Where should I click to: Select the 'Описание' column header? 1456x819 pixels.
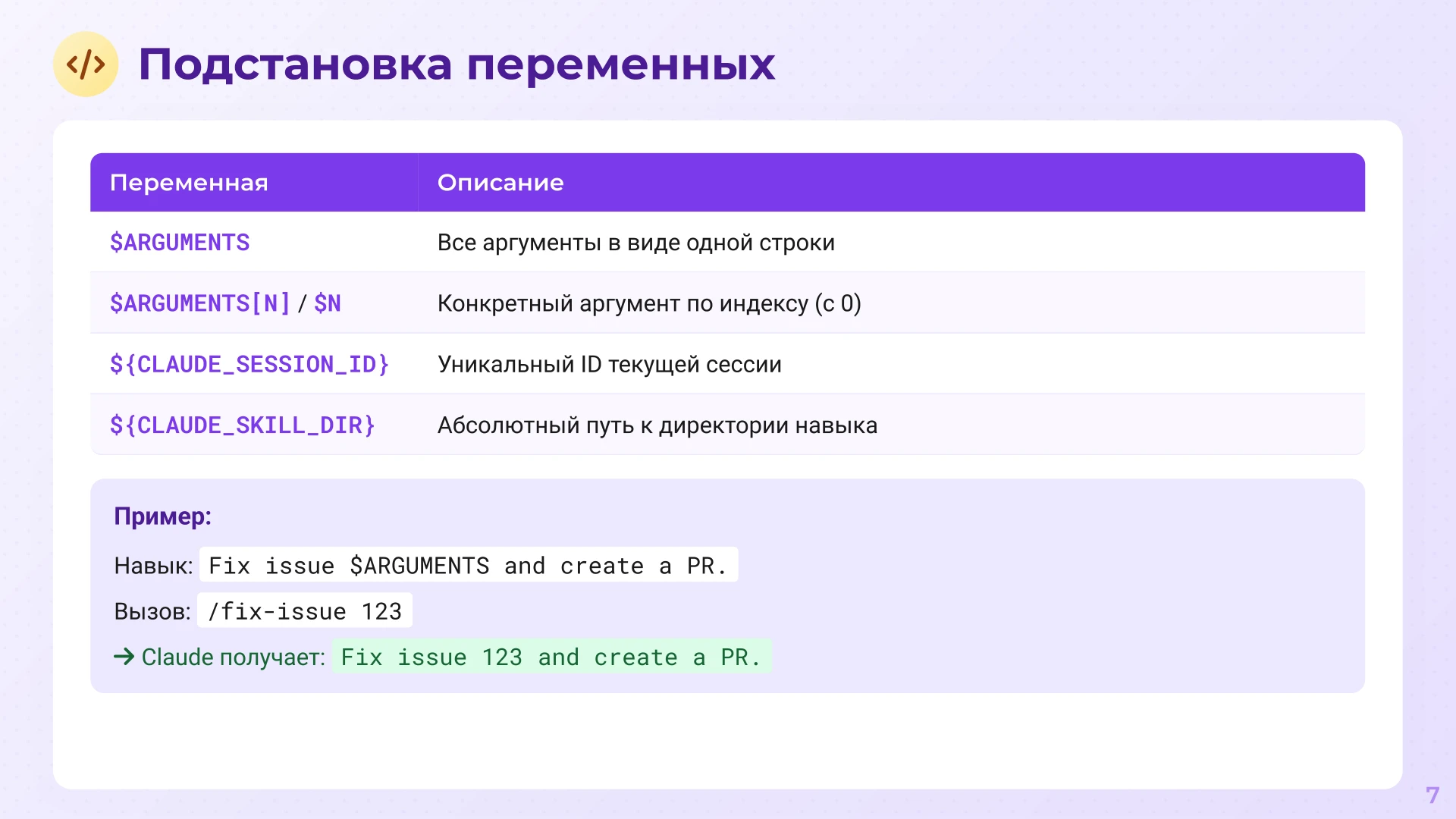[x=500, y=182]
